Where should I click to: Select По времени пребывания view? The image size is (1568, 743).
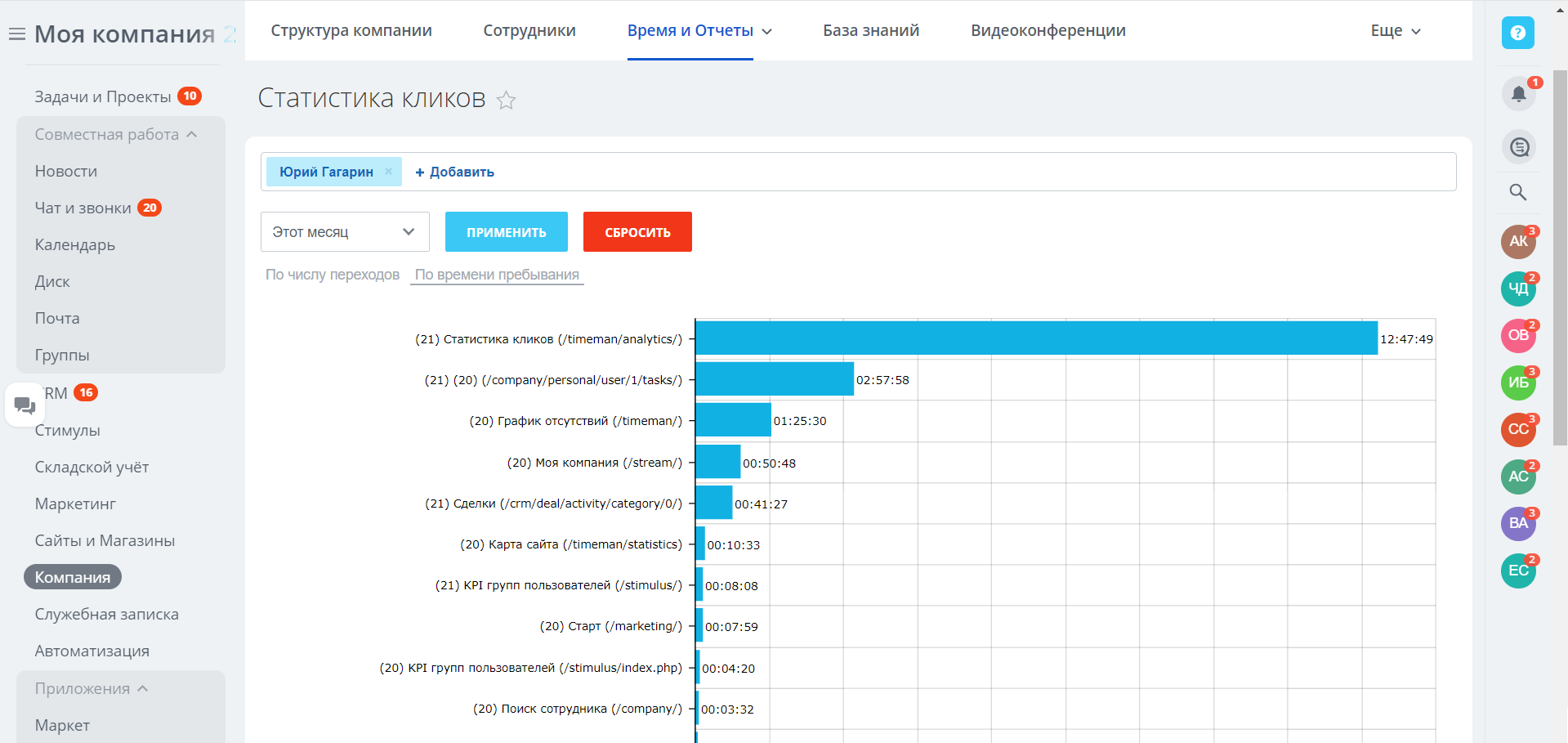pos(497,275)
